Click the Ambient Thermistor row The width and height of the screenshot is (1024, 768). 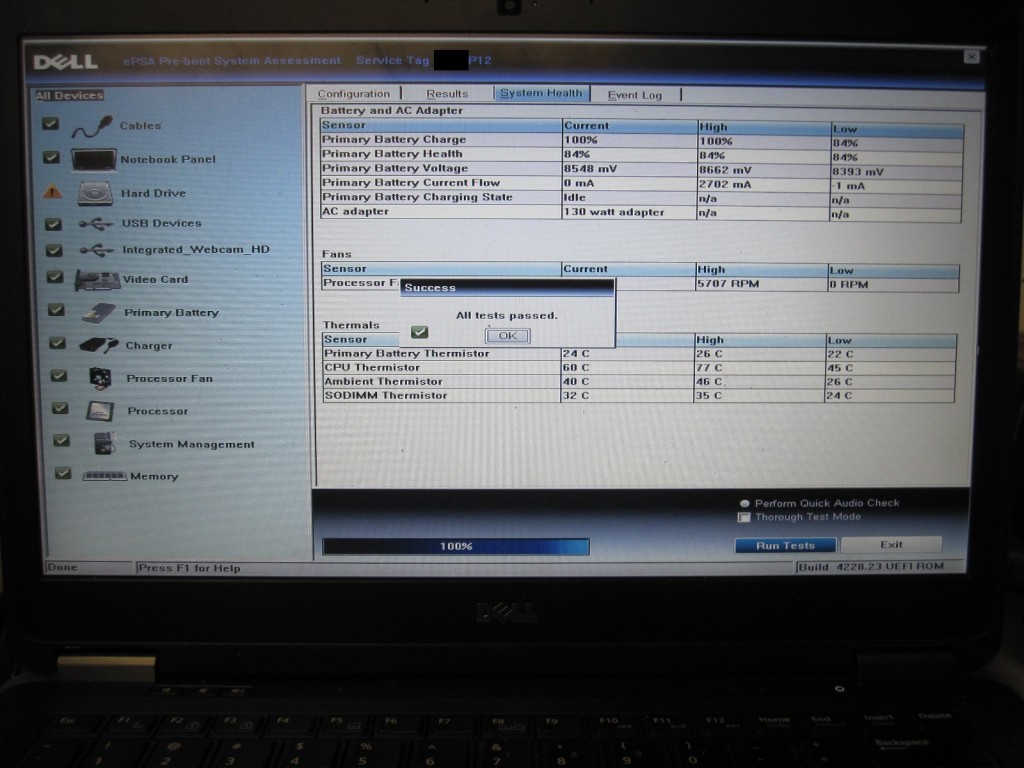[639, 381]
